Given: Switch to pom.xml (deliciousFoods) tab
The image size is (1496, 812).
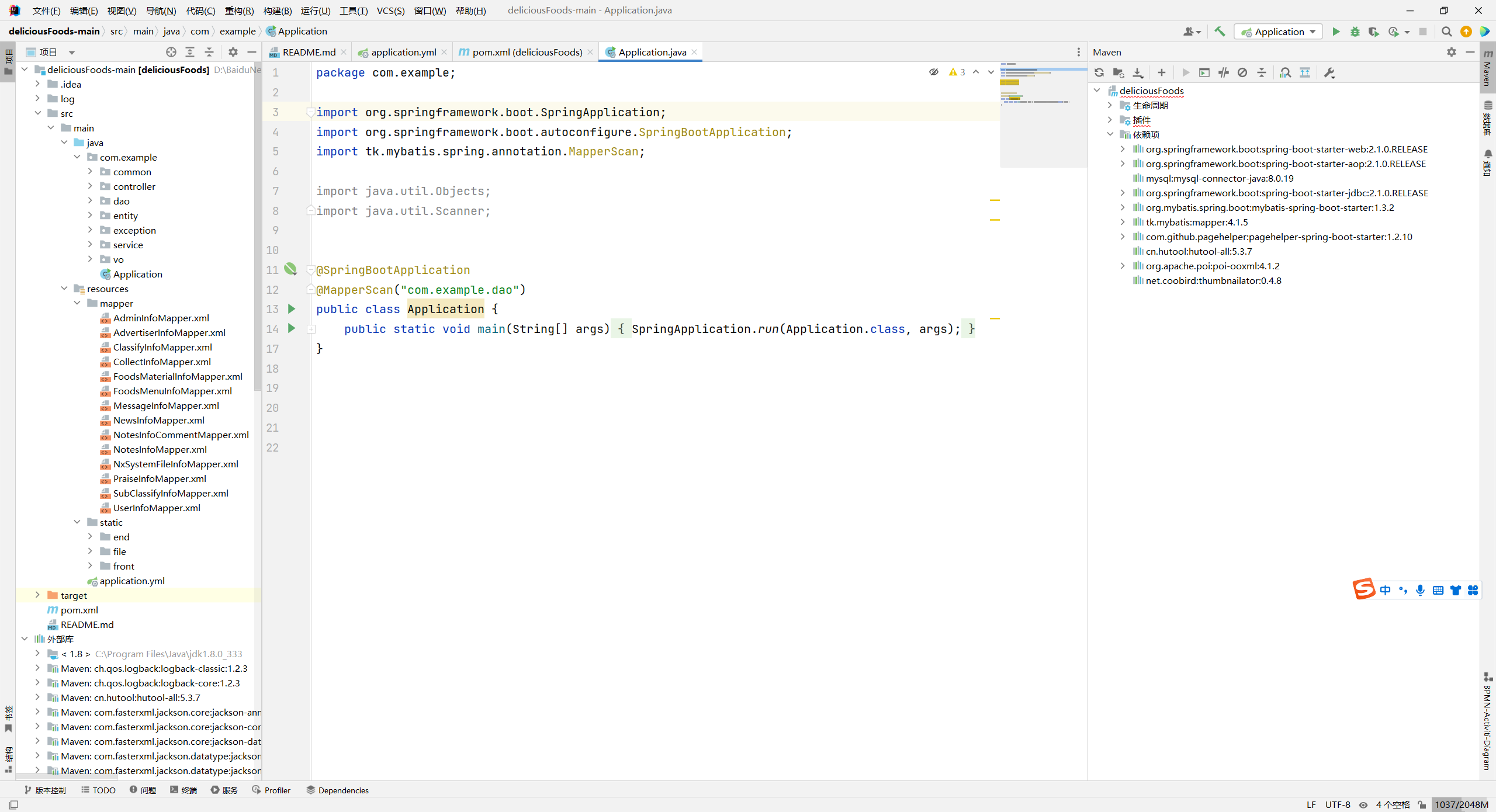Looking at the screenshot, I should (x=527, y=52).
